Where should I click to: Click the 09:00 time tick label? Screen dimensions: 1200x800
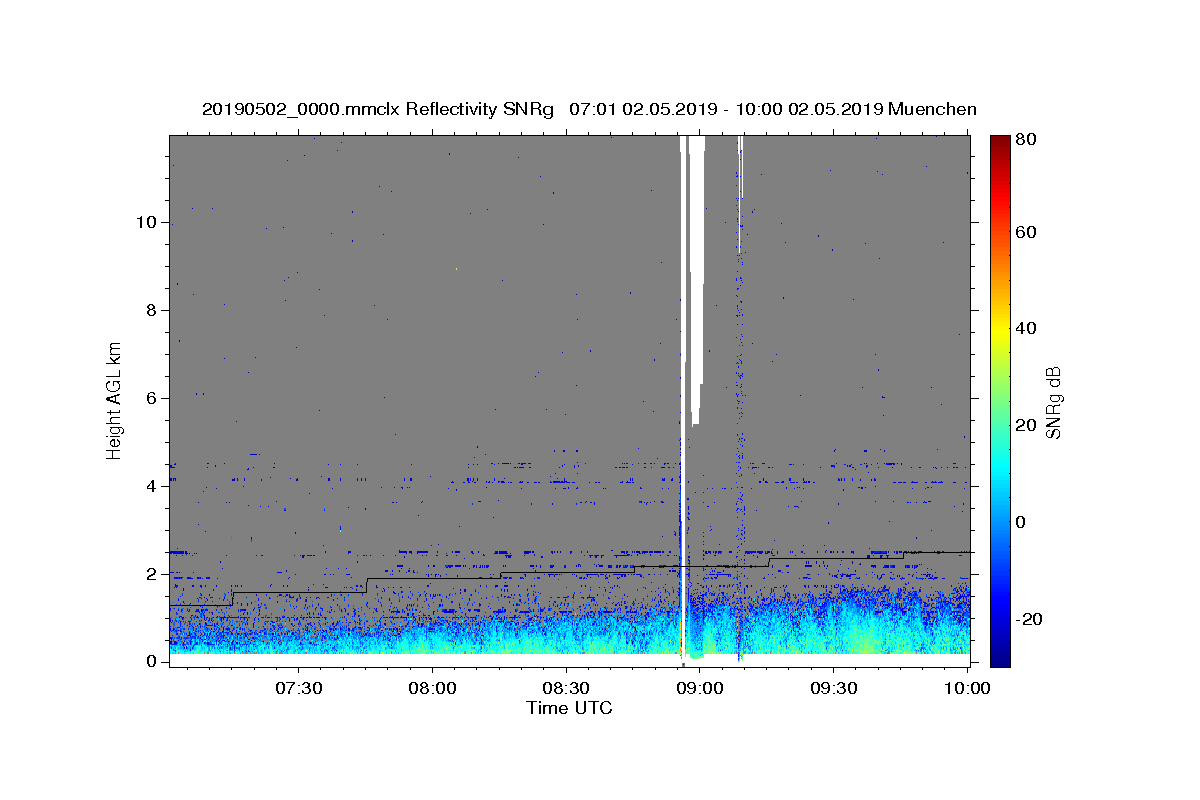tap(700, 688)
